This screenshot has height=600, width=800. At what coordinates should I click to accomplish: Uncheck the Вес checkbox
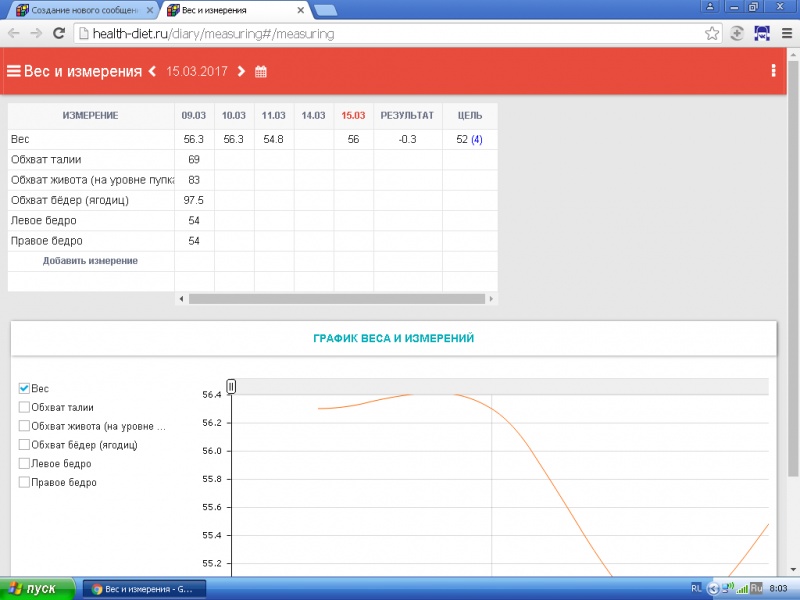(x=25, y=388)
